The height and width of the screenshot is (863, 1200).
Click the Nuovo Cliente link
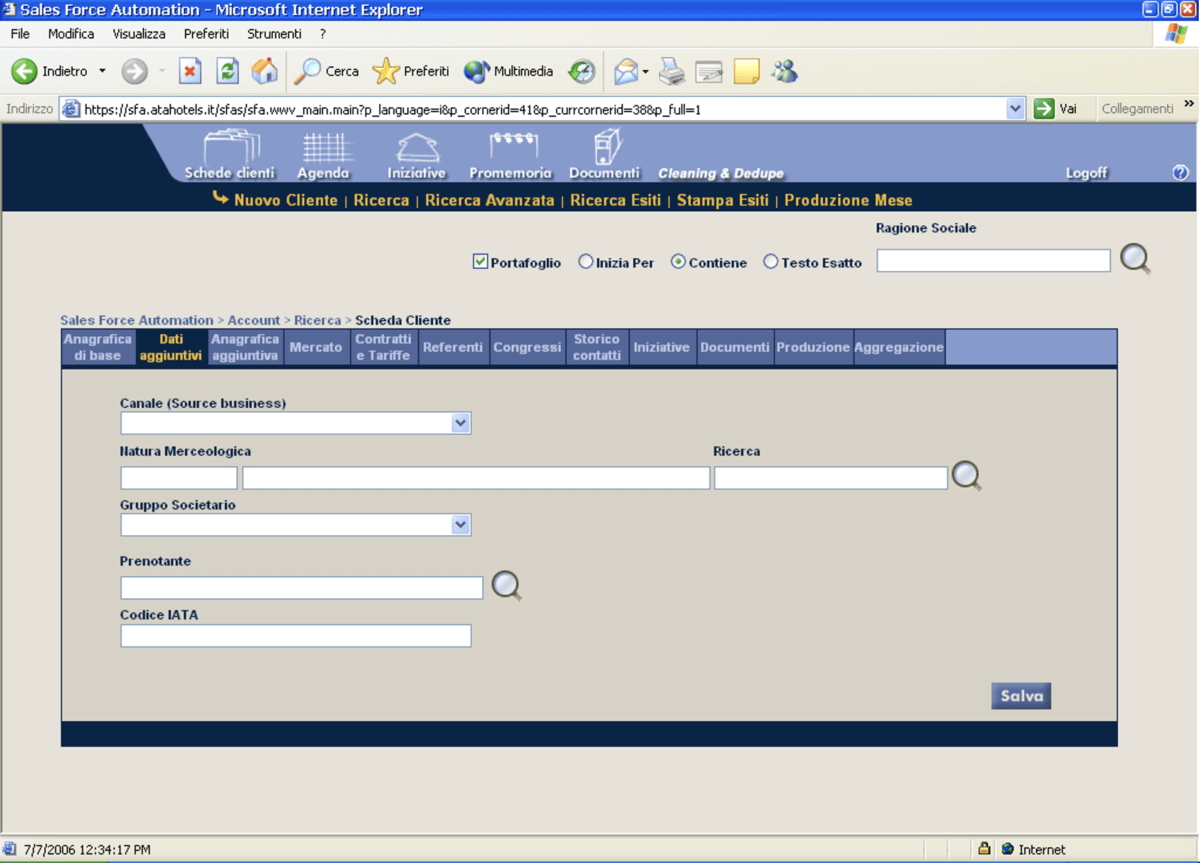click(x=286, y=200)
